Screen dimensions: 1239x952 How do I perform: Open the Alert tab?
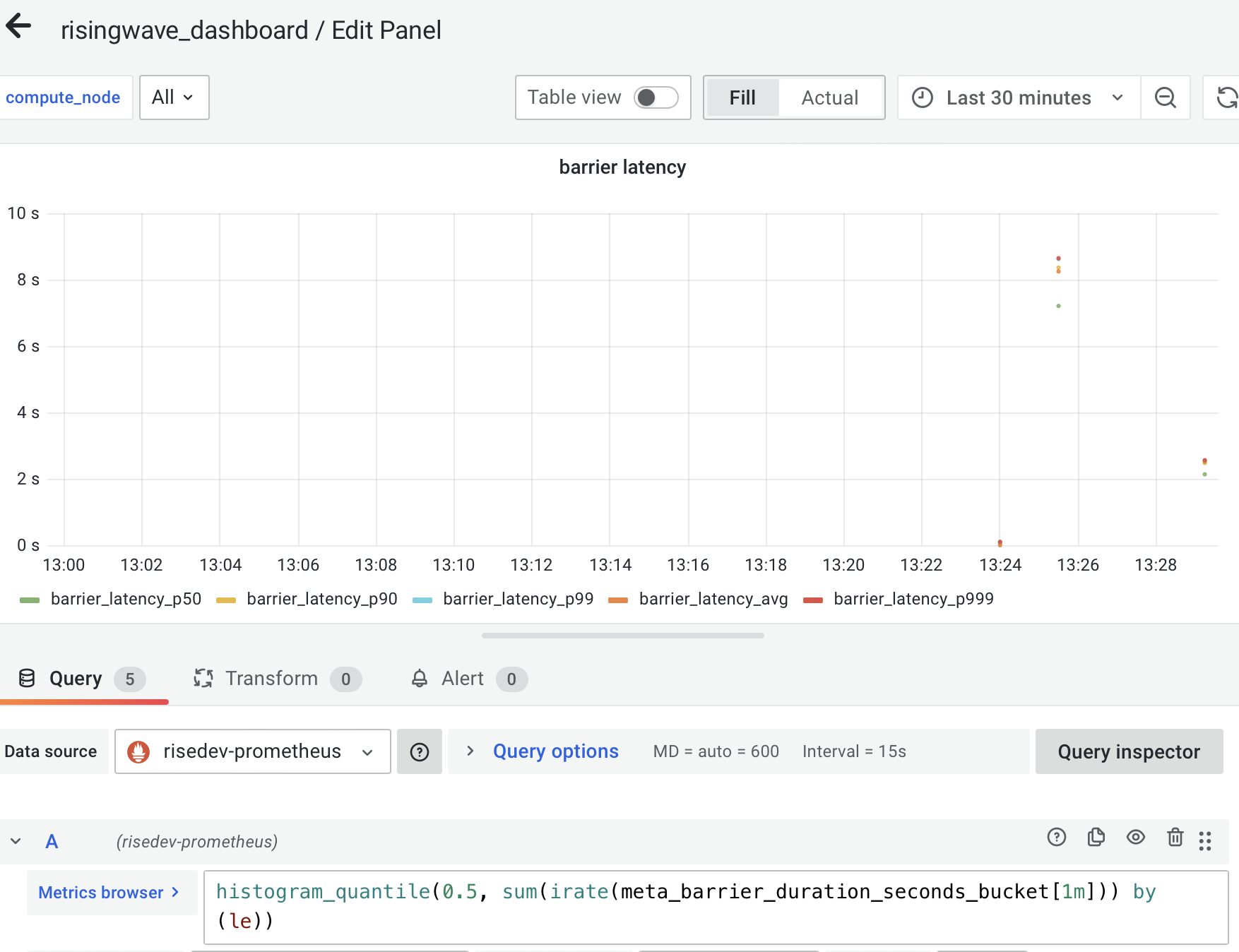click(x=461, y=678)
